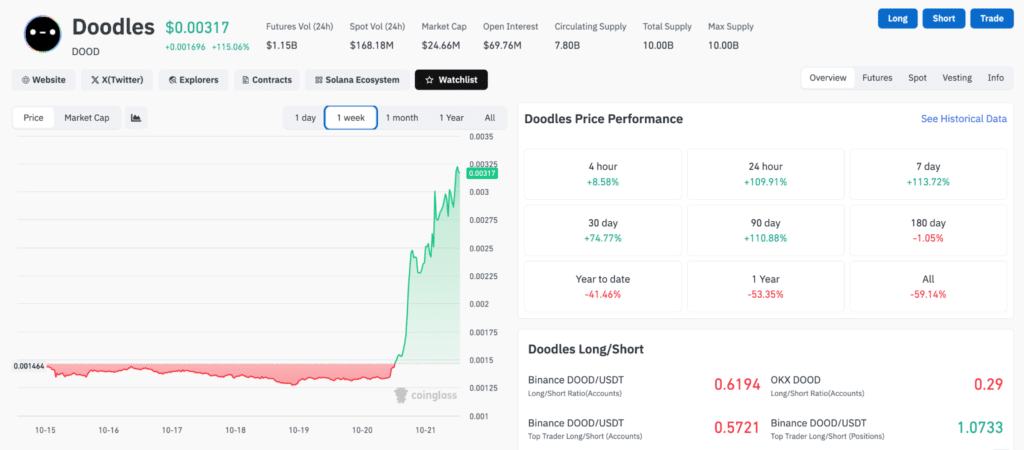Viewport: 1024px width, 450px height.
Task: Select the Market Cap chart toggle
Action: click(87, 118)
